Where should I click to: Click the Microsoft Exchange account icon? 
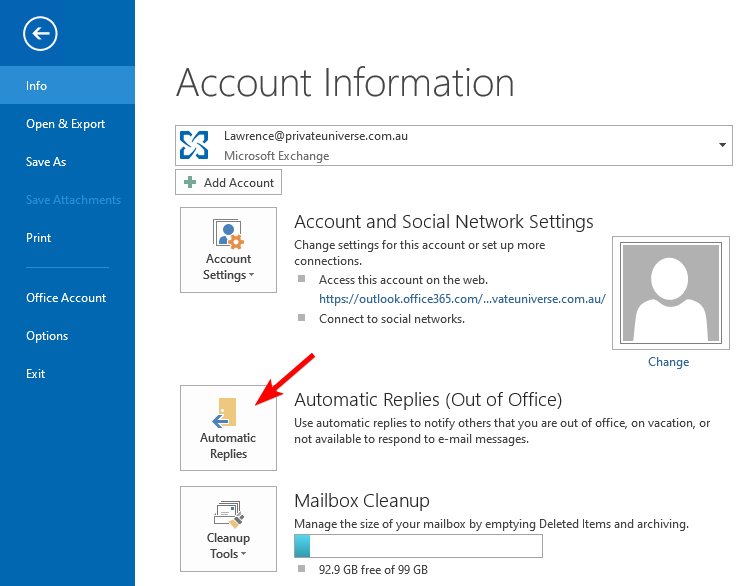click(193, 146)
